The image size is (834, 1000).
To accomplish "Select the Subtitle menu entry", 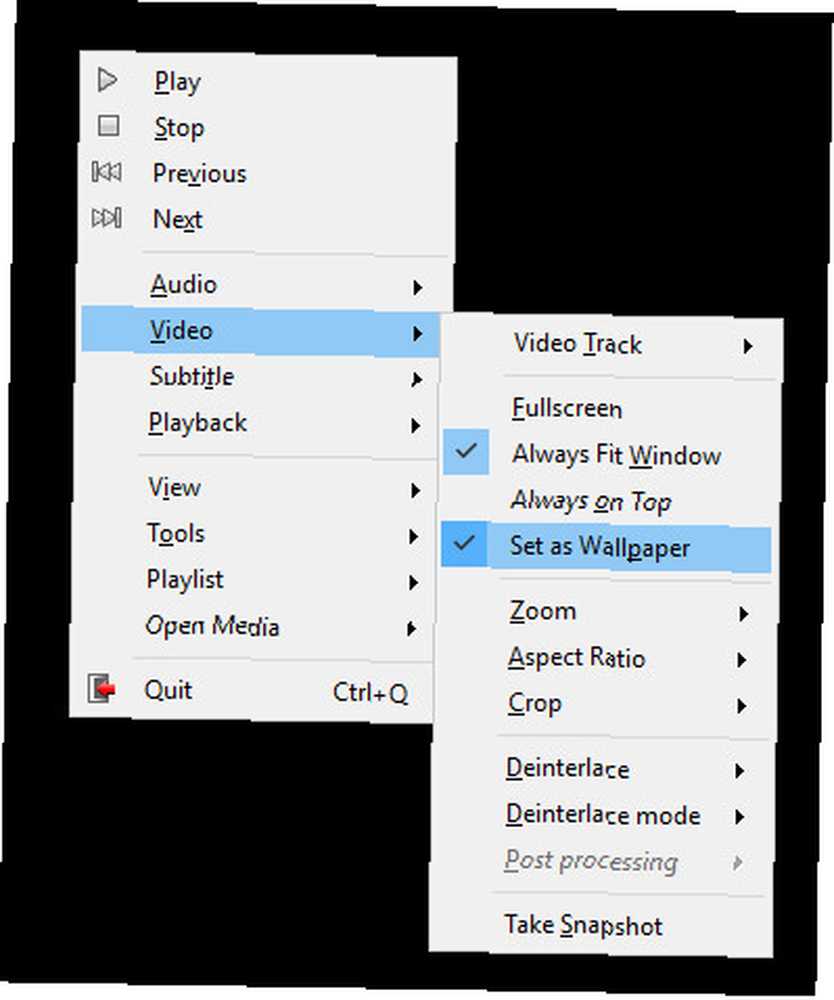I will click(x=191, y=377).
